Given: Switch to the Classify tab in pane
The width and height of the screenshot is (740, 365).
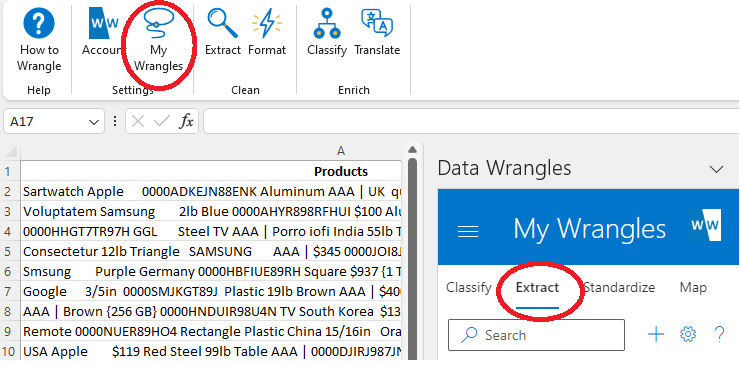Looking at the screenshot, I should [469, 288].
